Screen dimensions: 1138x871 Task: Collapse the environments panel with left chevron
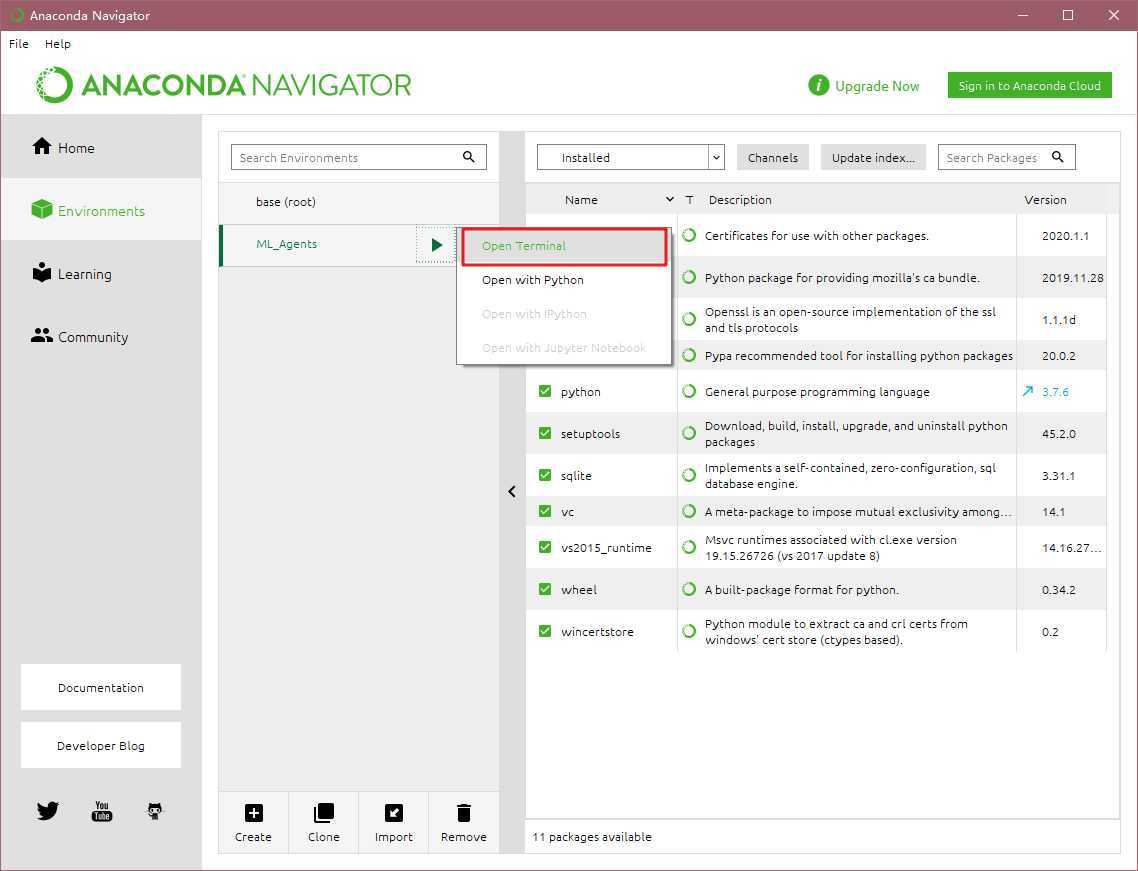click(512, 491)
